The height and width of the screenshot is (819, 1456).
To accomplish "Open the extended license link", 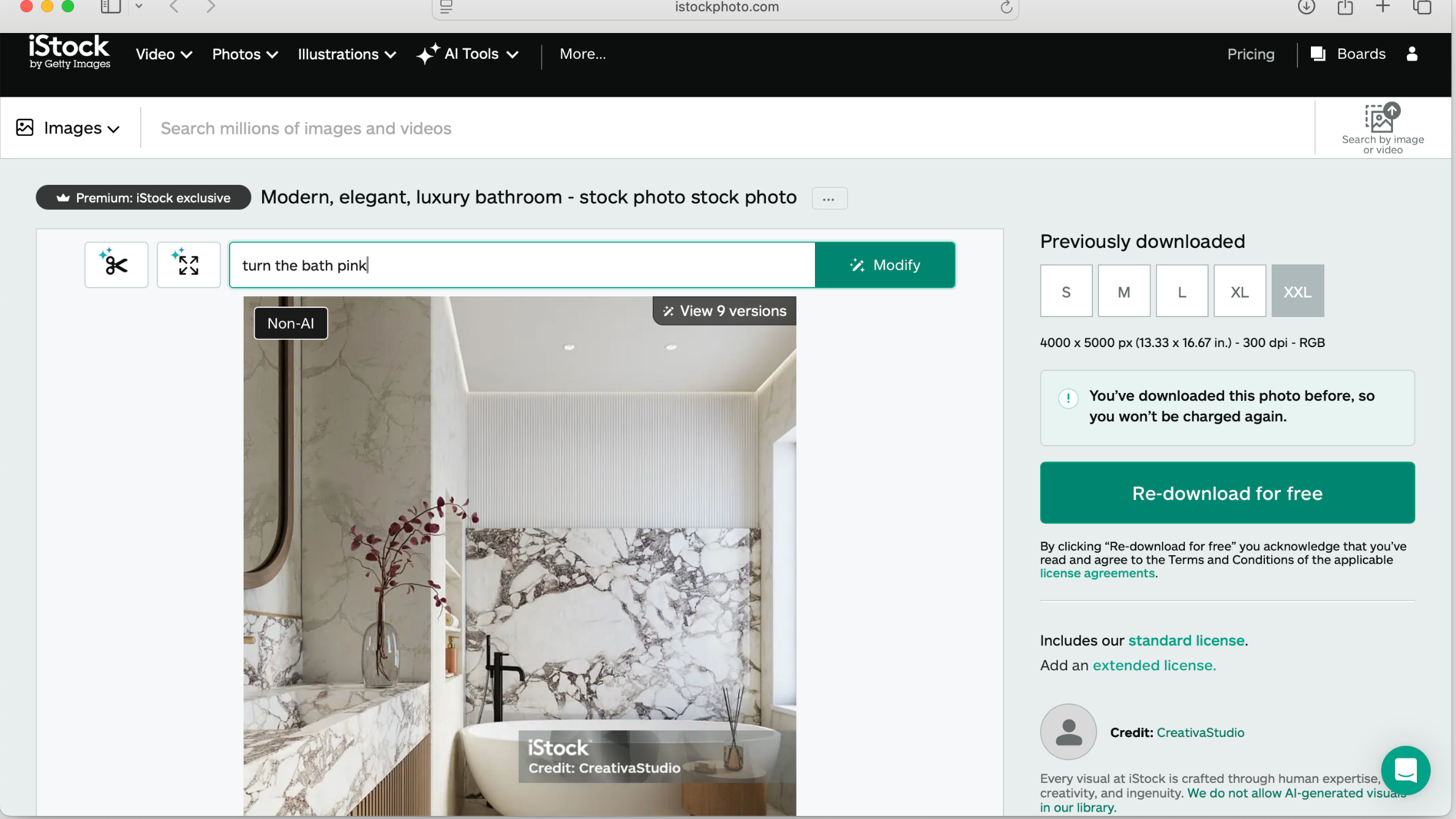I will coord(1154,665).
